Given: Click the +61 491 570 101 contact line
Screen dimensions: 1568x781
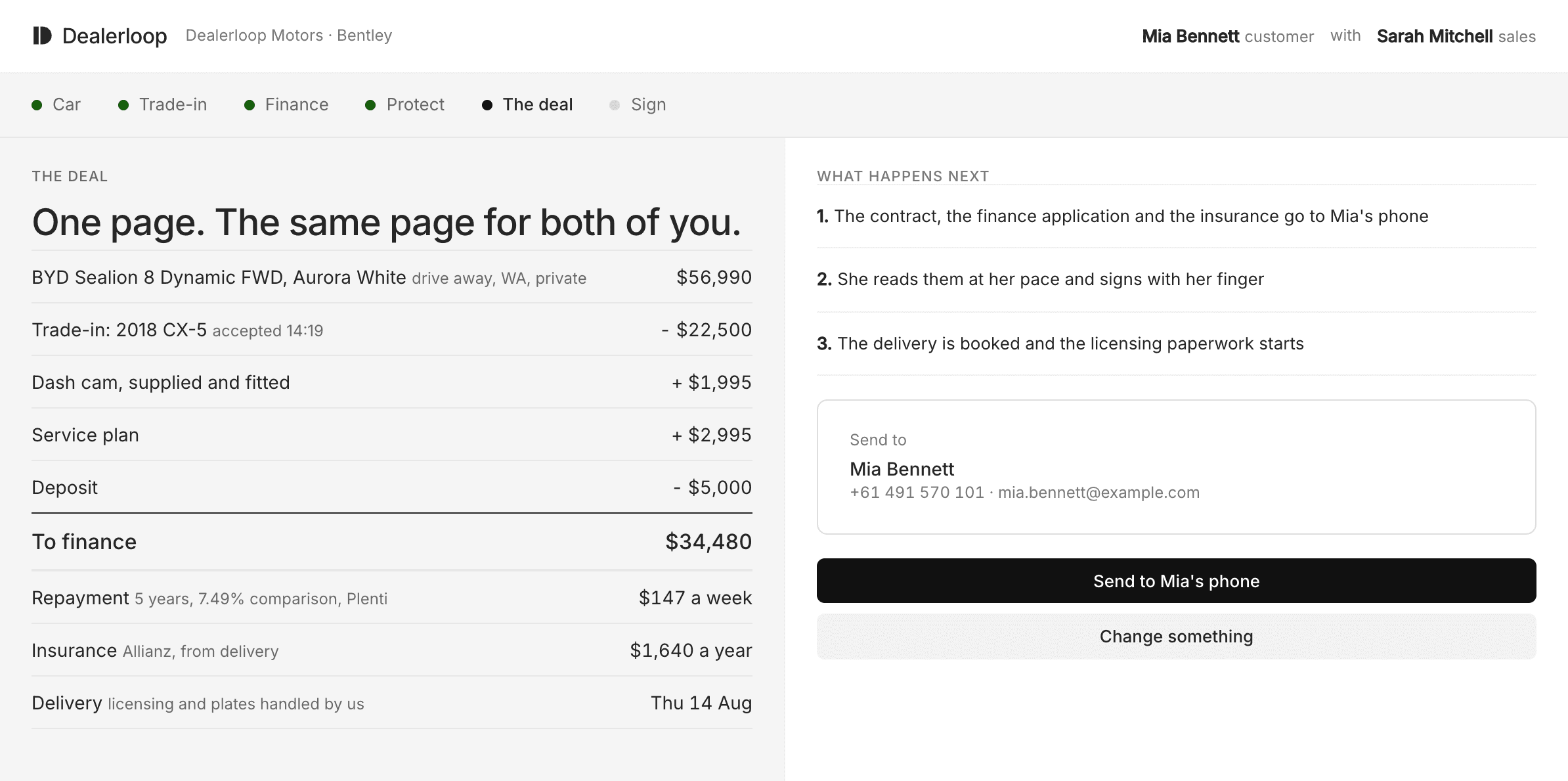Looking at the screenshot, I should pos(1024,493).
